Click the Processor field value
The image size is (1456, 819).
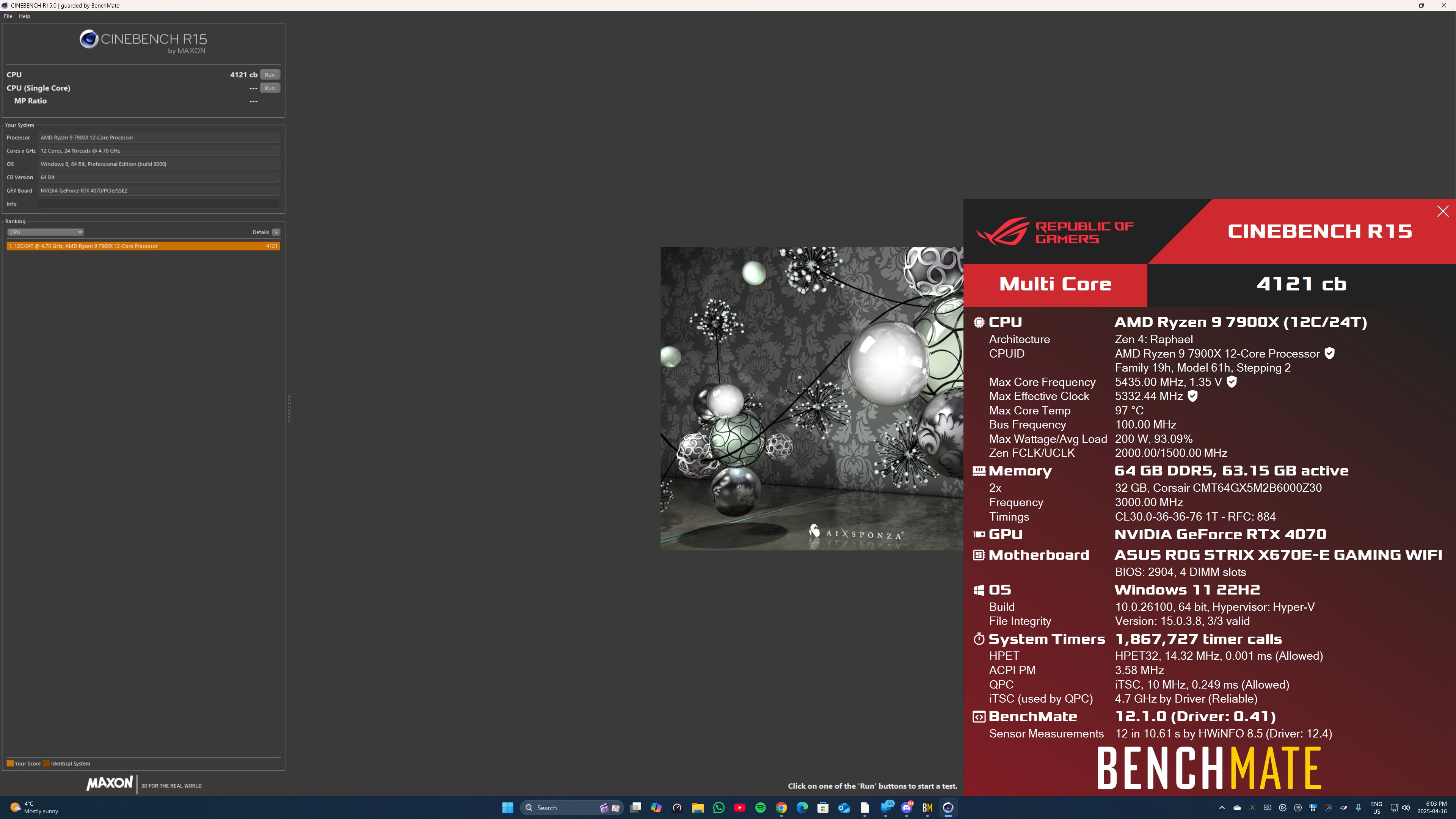[159, 137]
